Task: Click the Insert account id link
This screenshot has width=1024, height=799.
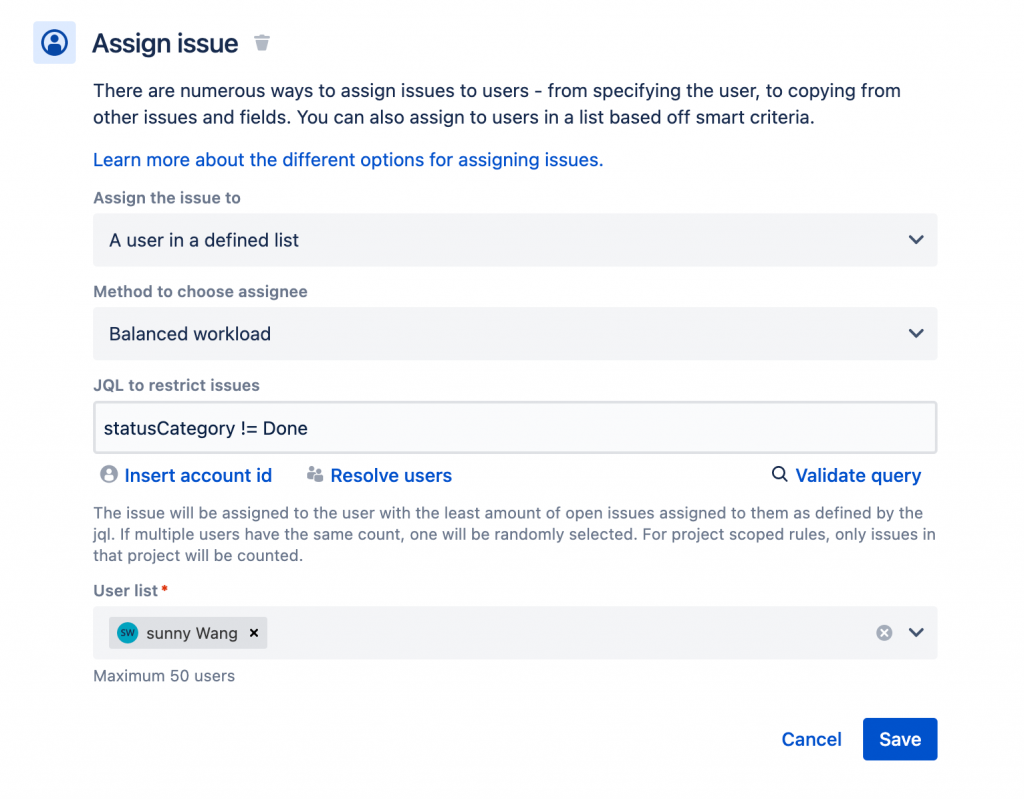Action: tap(198, 476)
